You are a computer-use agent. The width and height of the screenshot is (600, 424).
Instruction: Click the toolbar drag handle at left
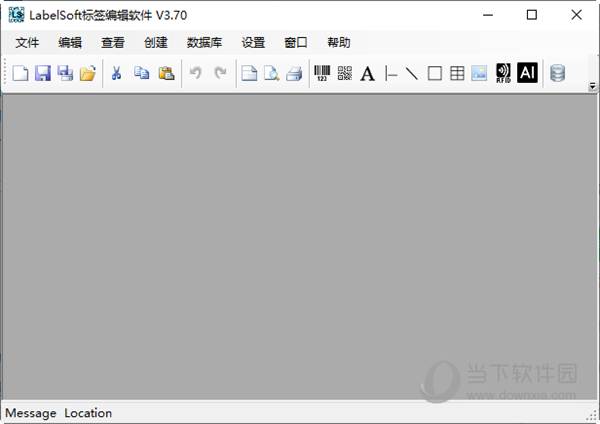(5, 72)
